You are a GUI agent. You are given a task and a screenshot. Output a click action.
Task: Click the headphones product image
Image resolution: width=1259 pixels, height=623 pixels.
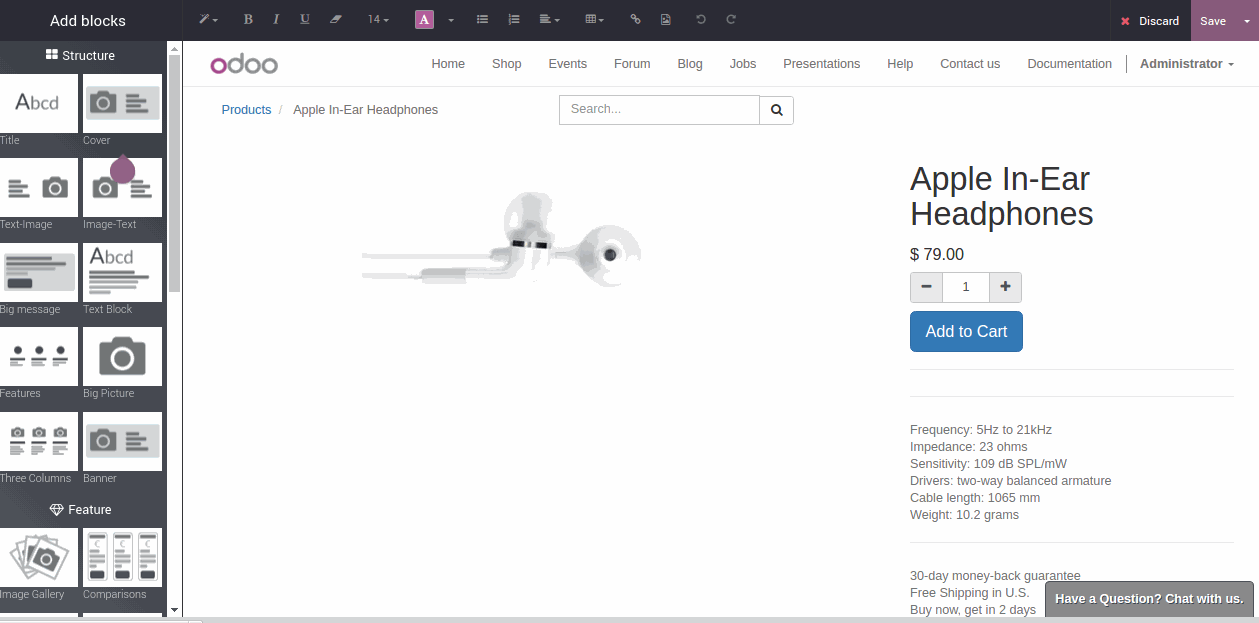click(x=501, y=242)
